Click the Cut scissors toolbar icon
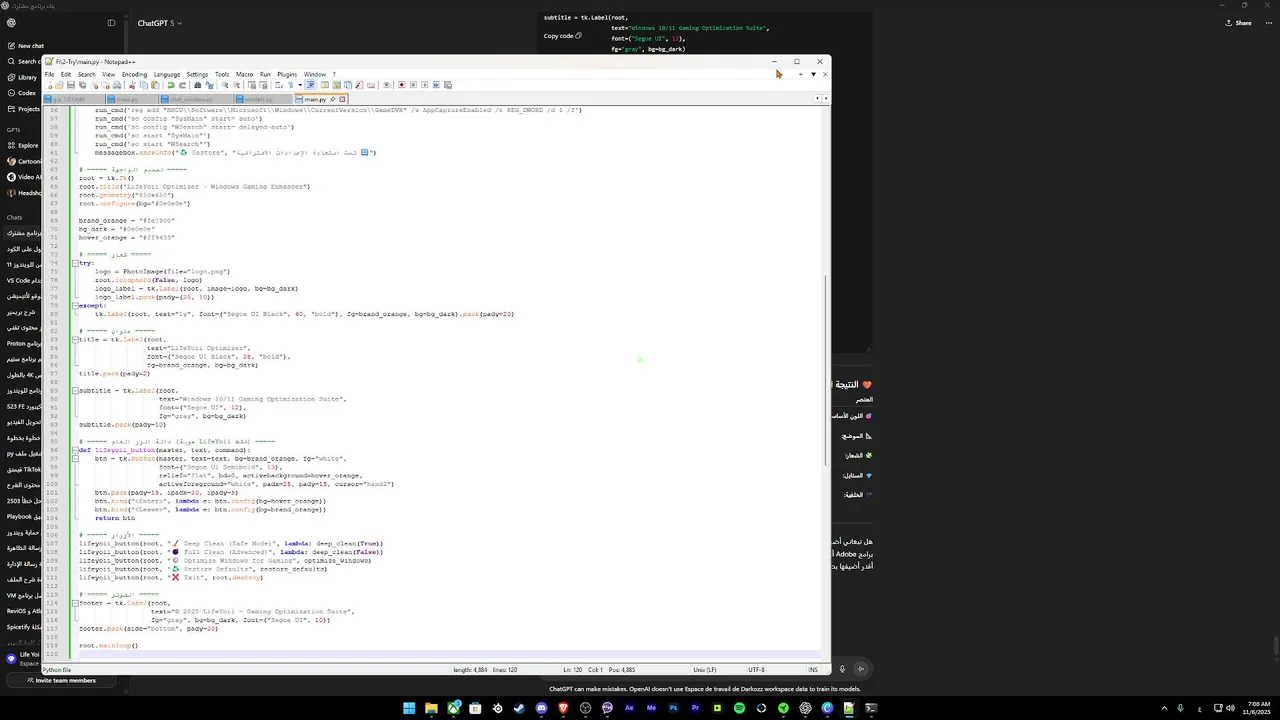1280x720 pixels. pos(133,85)
